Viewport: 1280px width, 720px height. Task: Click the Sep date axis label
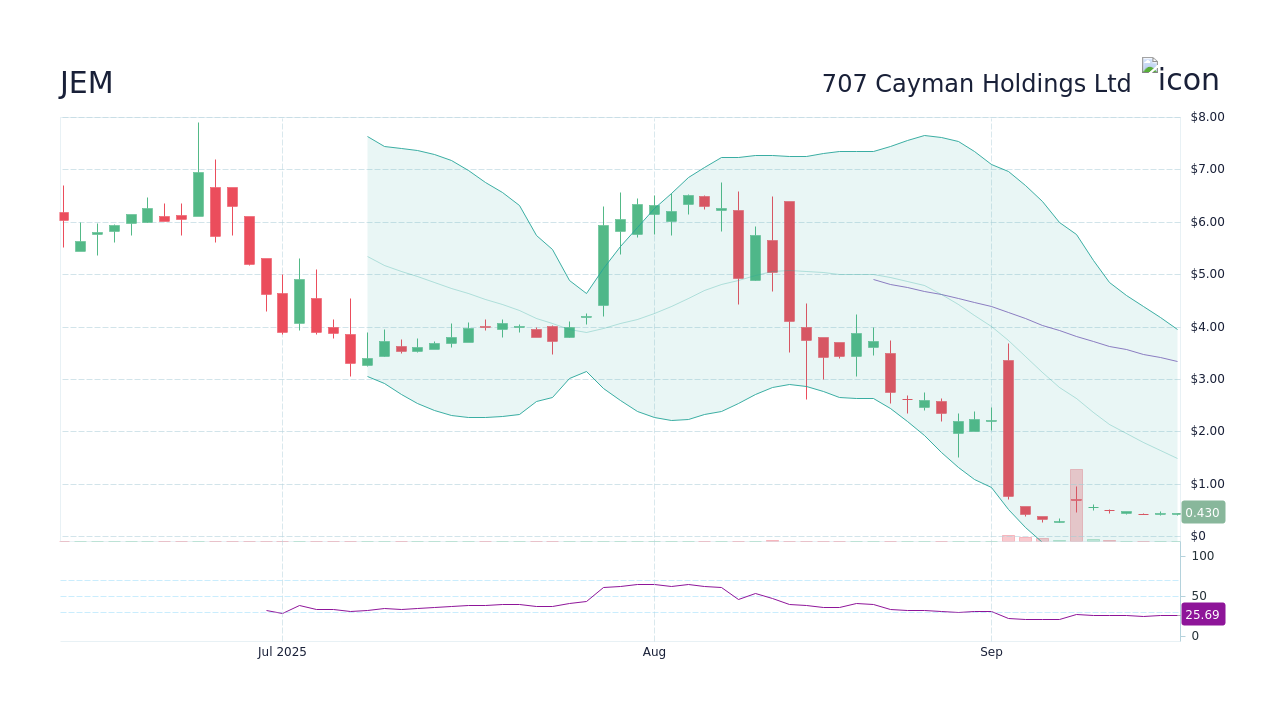point(991,652)
